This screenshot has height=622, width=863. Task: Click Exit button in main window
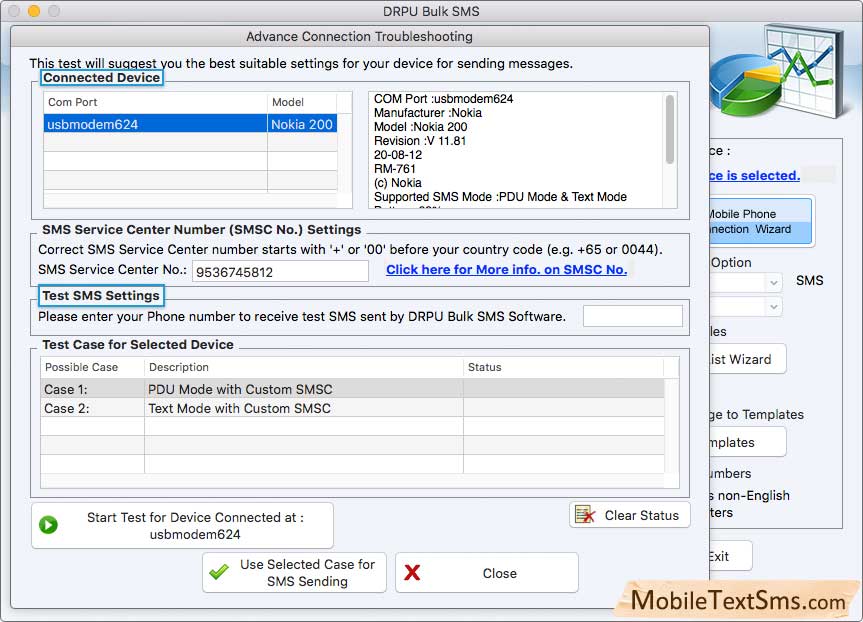point(730,556)
